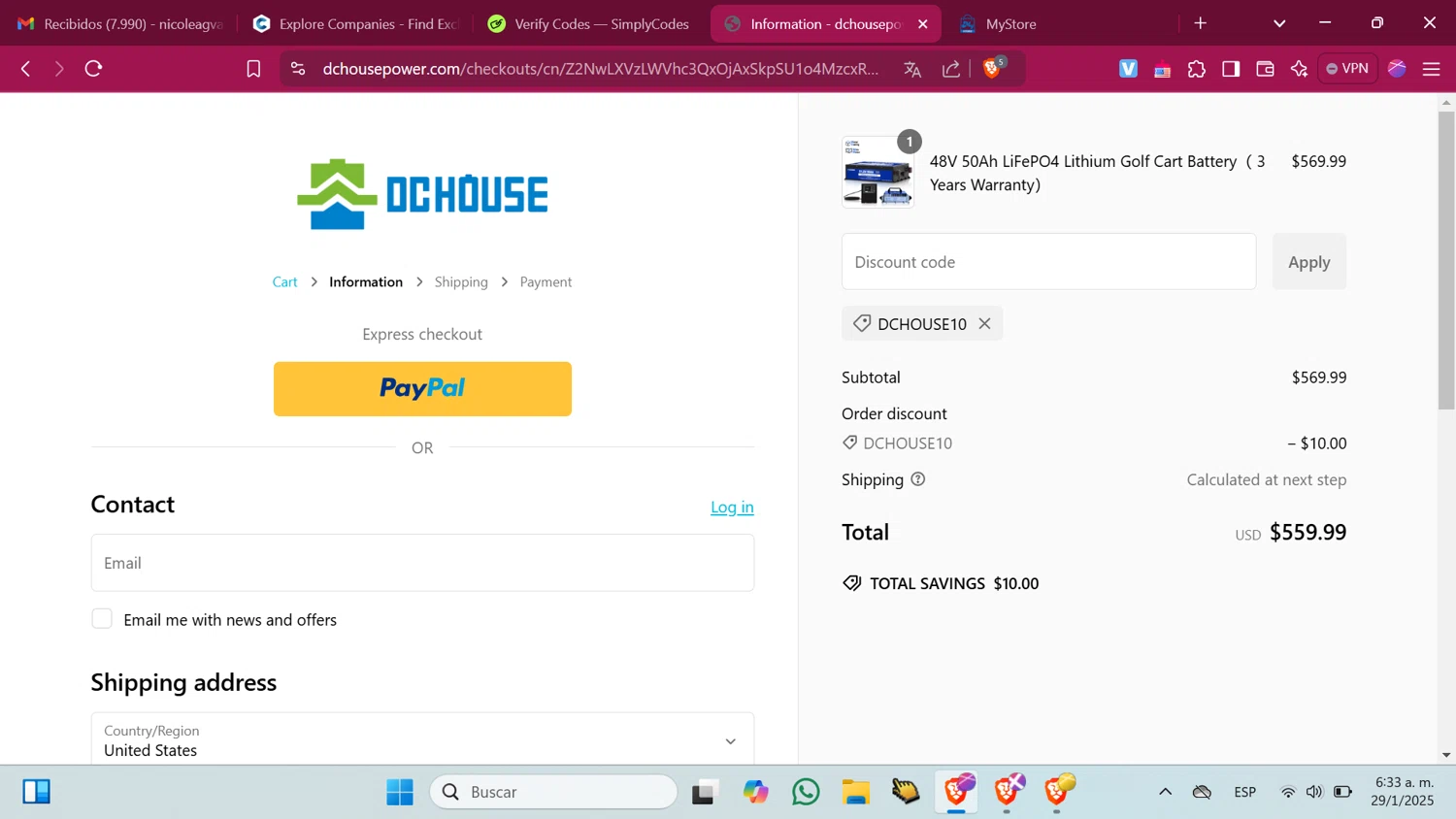Image resolution: width=1456 pixels, height=819 pixels.
Task: Open the volume speaker tray icon
Action: (x=1314, y=792)
